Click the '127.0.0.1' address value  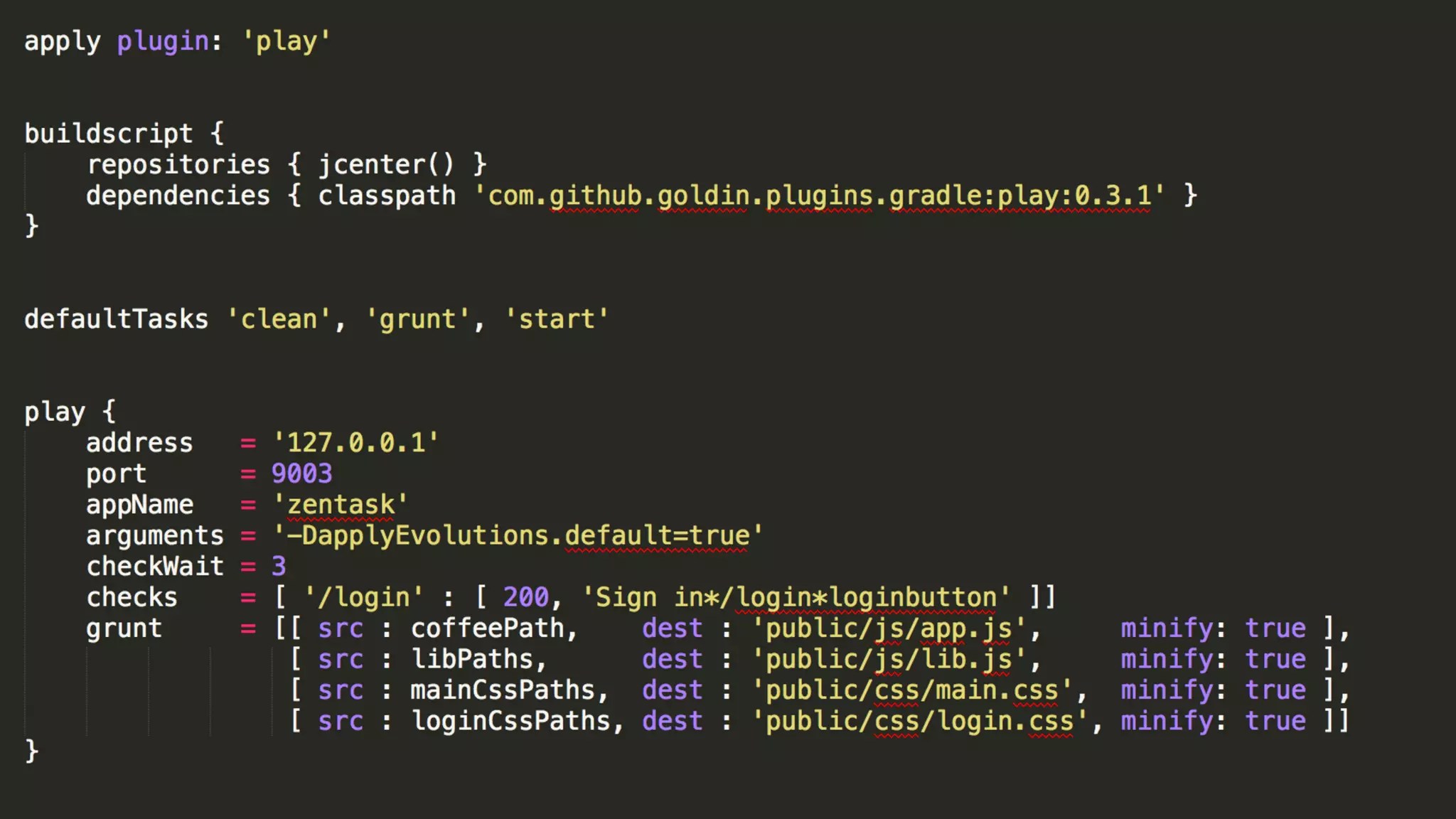tap(355, 443)
